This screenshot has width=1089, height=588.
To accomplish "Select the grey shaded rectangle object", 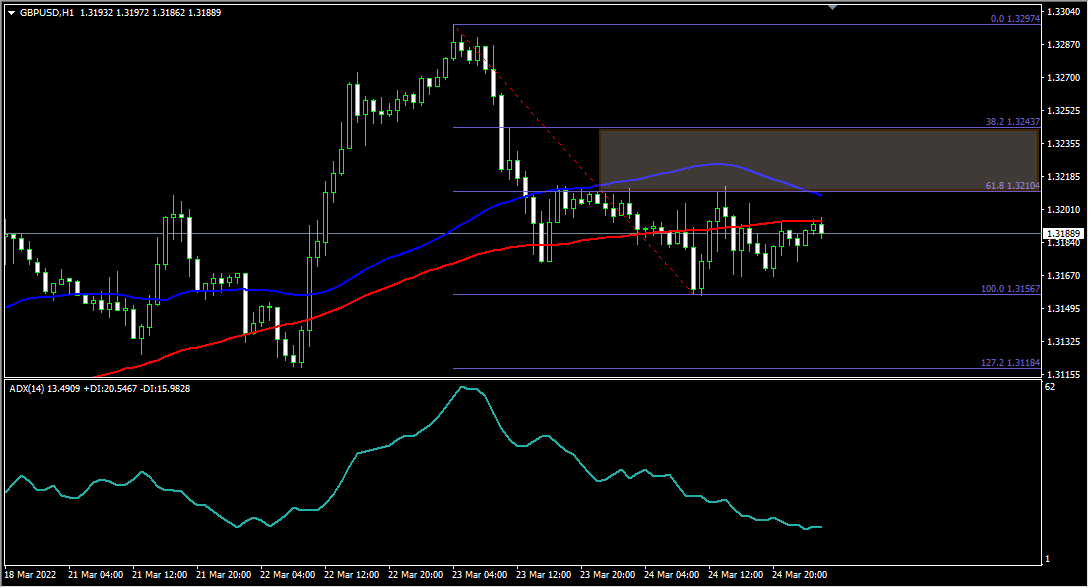I will point(819,160).
